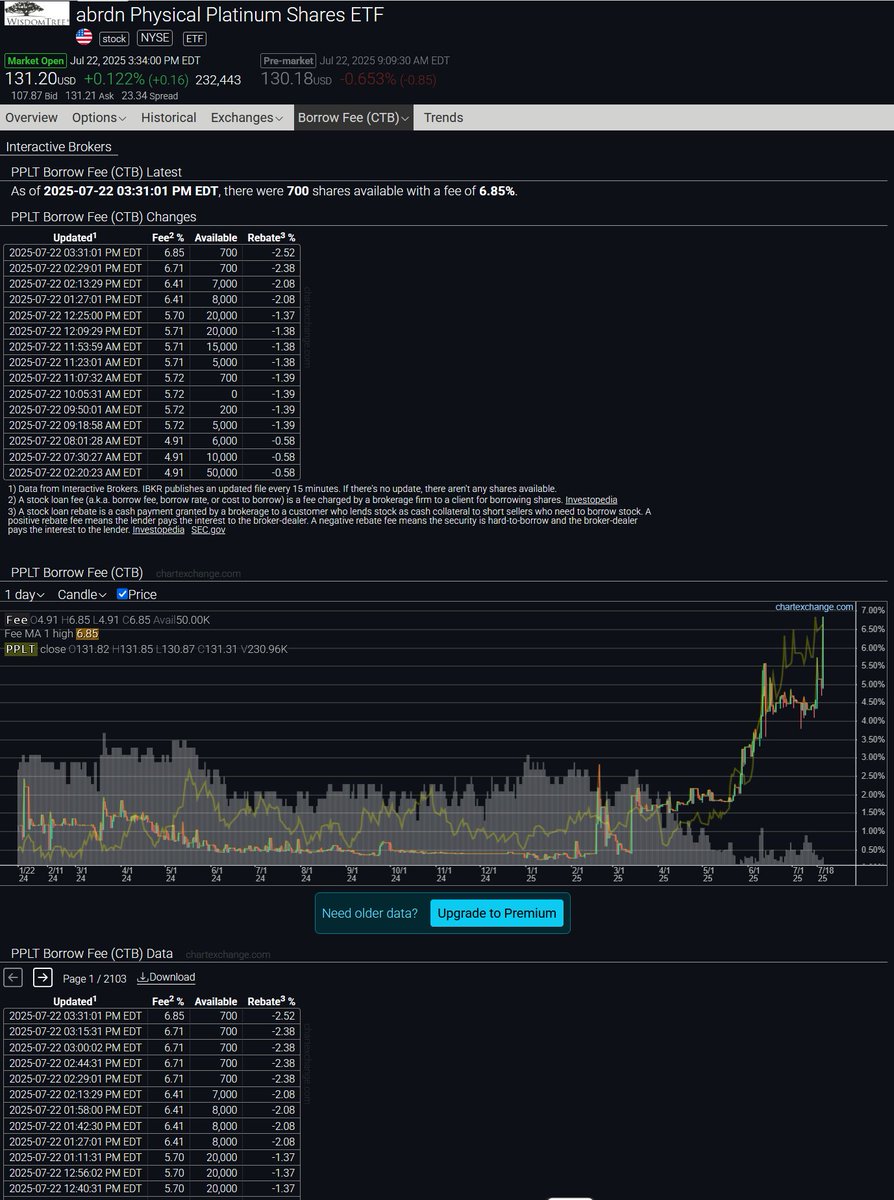Click Rebate % column header in Changes table
Viewport: 894px width, 1200px height.
tap(271, 238)
